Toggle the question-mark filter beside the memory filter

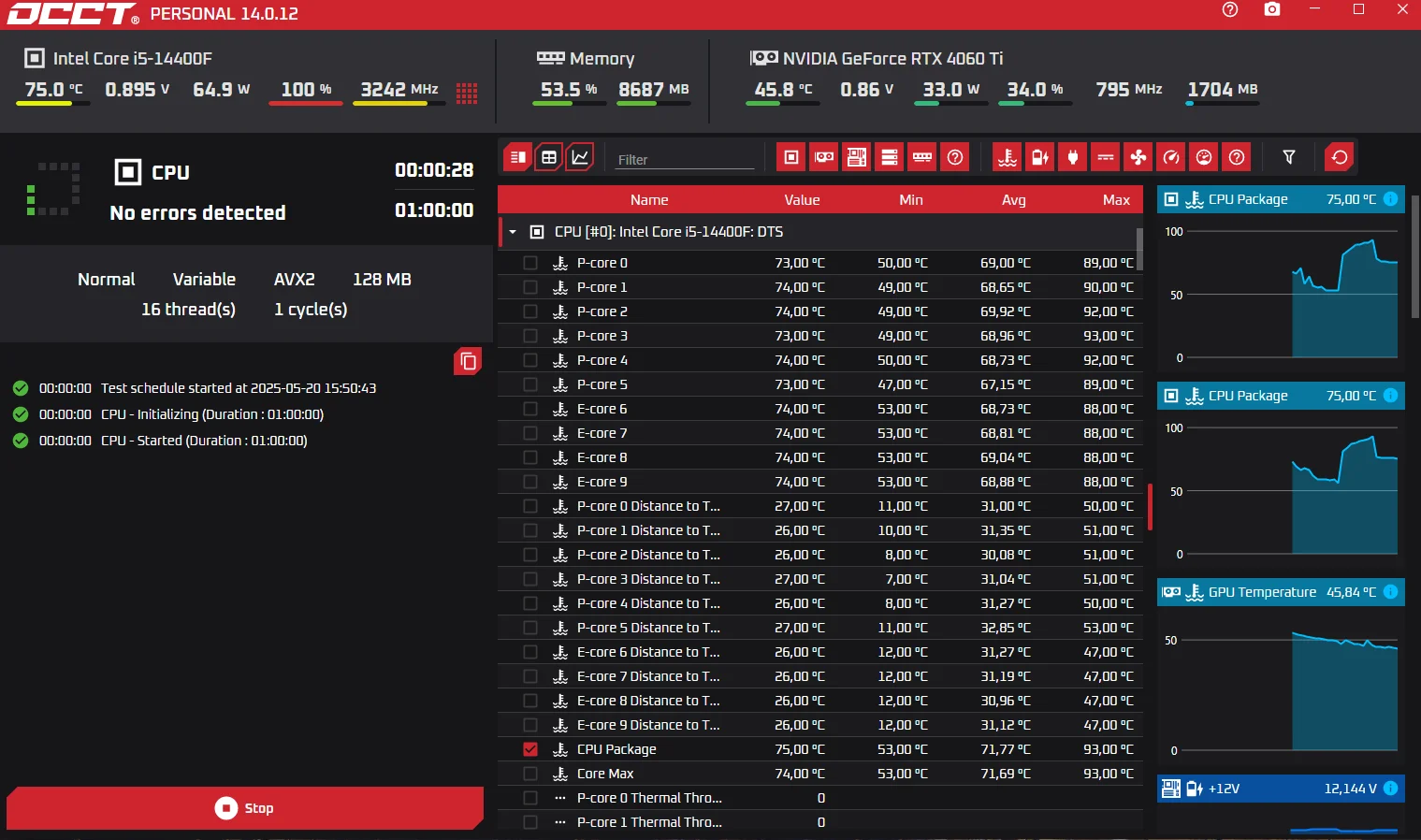[x=955, y=157]
